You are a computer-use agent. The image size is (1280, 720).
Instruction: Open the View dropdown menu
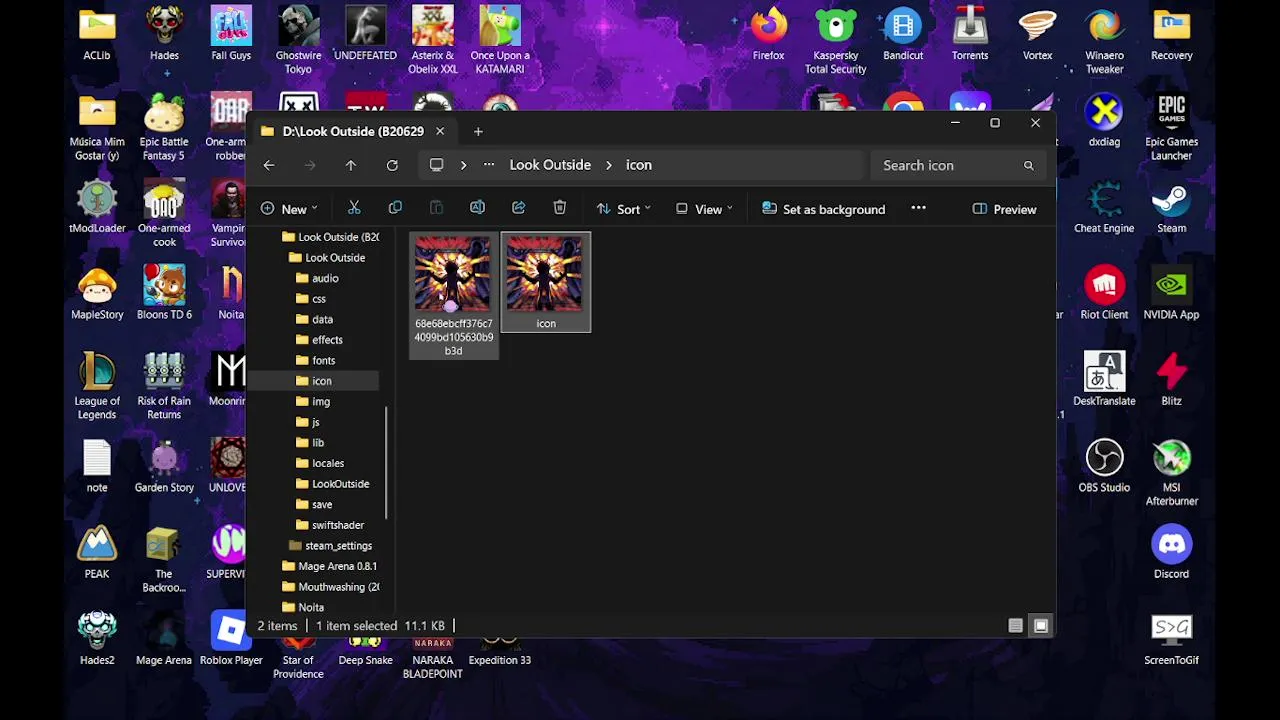click(x=704, y=209)
